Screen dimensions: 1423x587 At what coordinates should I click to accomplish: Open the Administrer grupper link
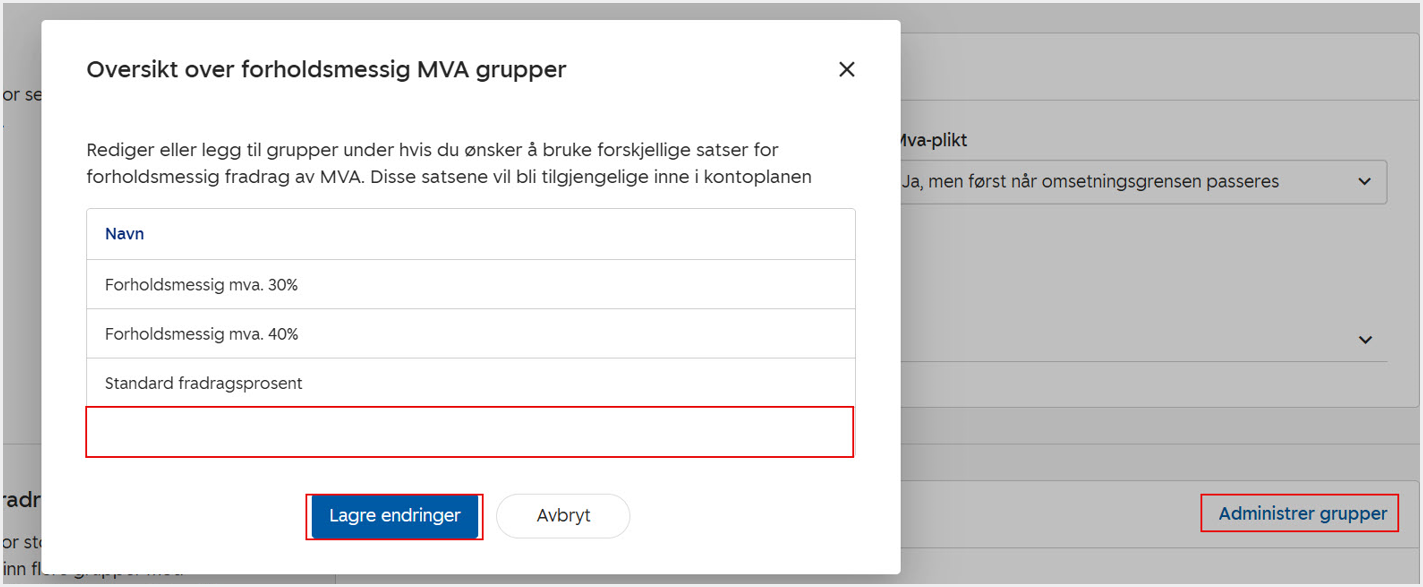click(x=1302, y=514)
